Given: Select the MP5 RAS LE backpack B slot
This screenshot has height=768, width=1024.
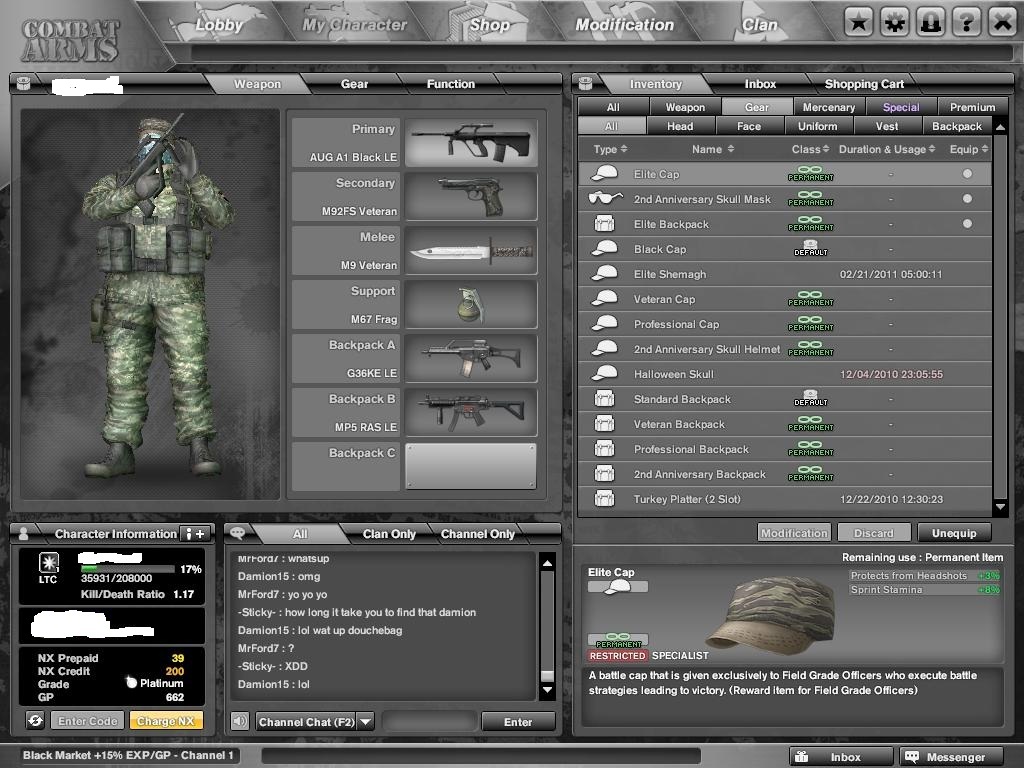Looking at the screenshot, I should (471, 413).
